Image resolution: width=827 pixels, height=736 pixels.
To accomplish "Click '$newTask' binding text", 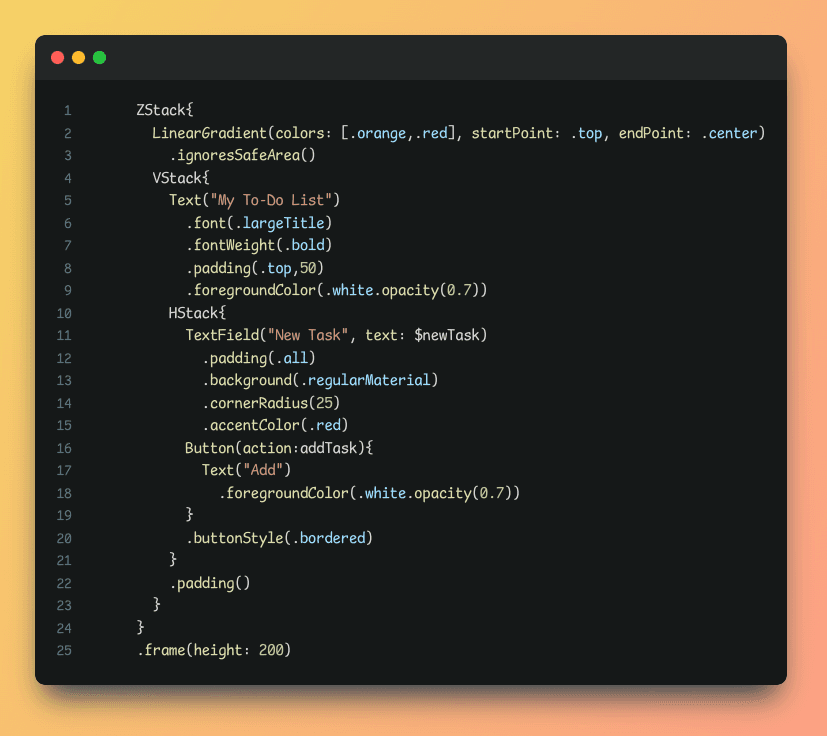I will [446, 335].
